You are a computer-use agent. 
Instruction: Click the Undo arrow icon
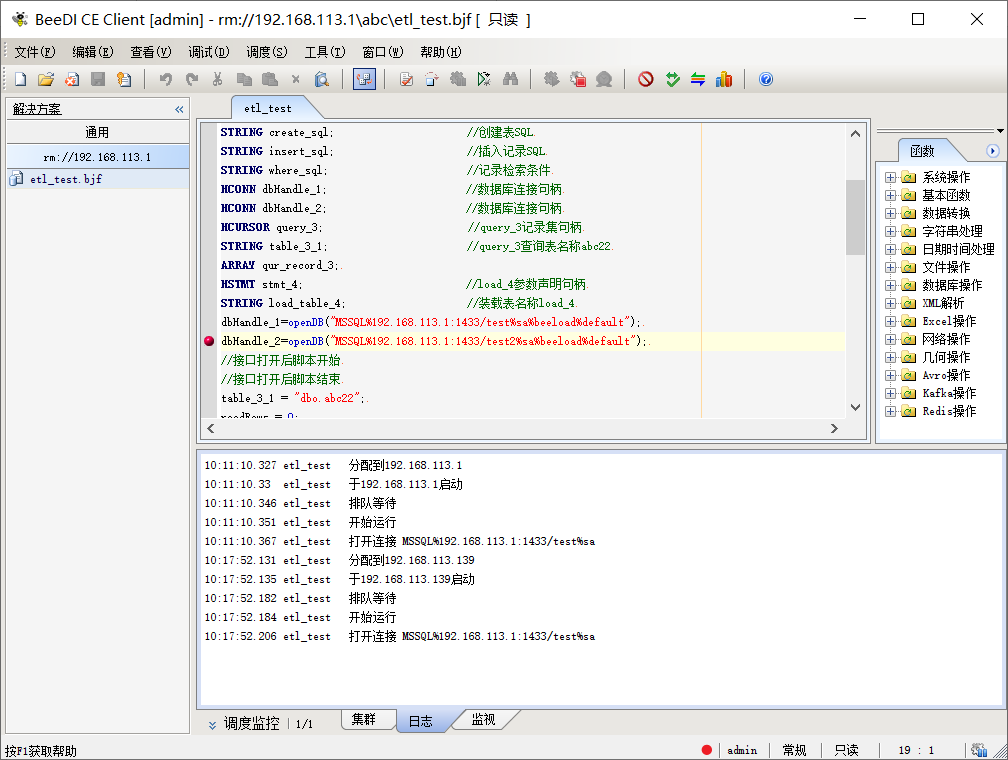click(166, 79)
